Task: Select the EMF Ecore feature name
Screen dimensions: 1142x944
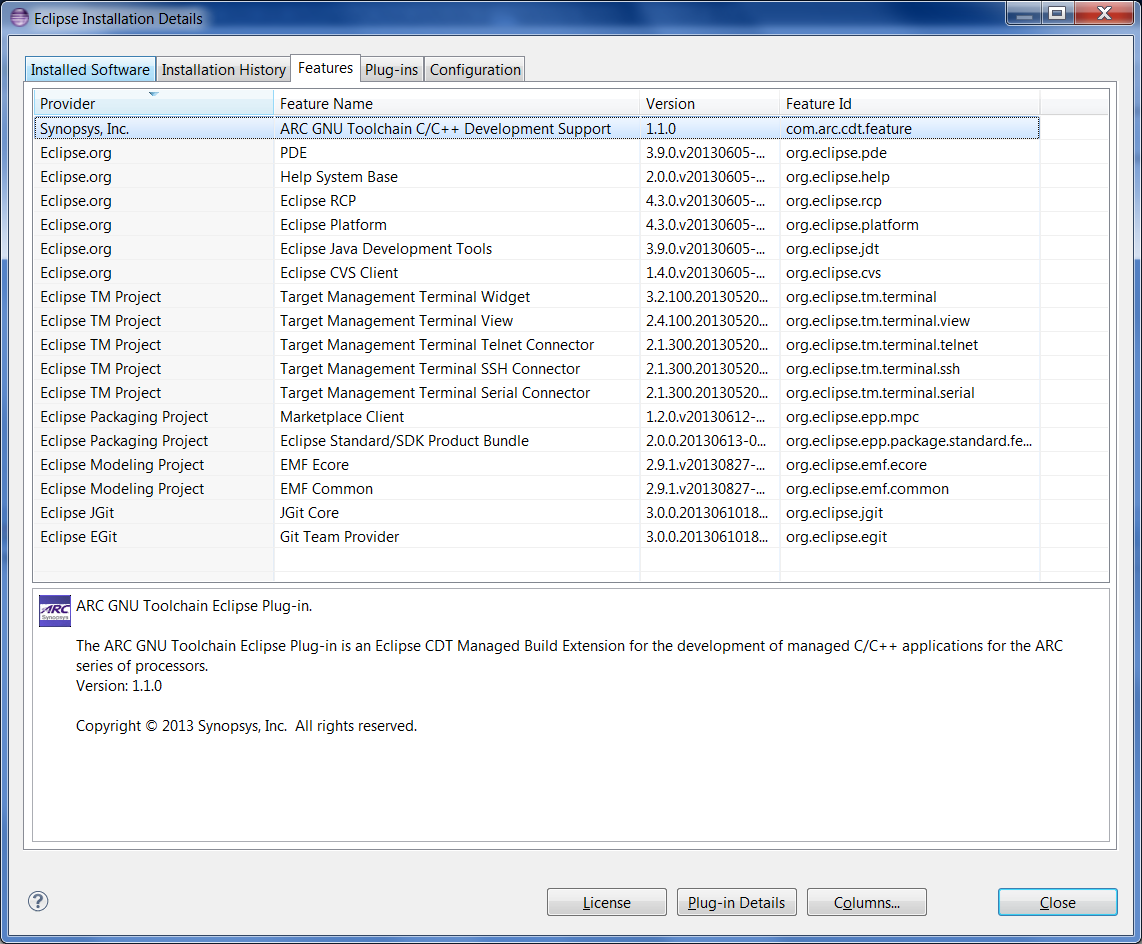Action: (315, 465)
